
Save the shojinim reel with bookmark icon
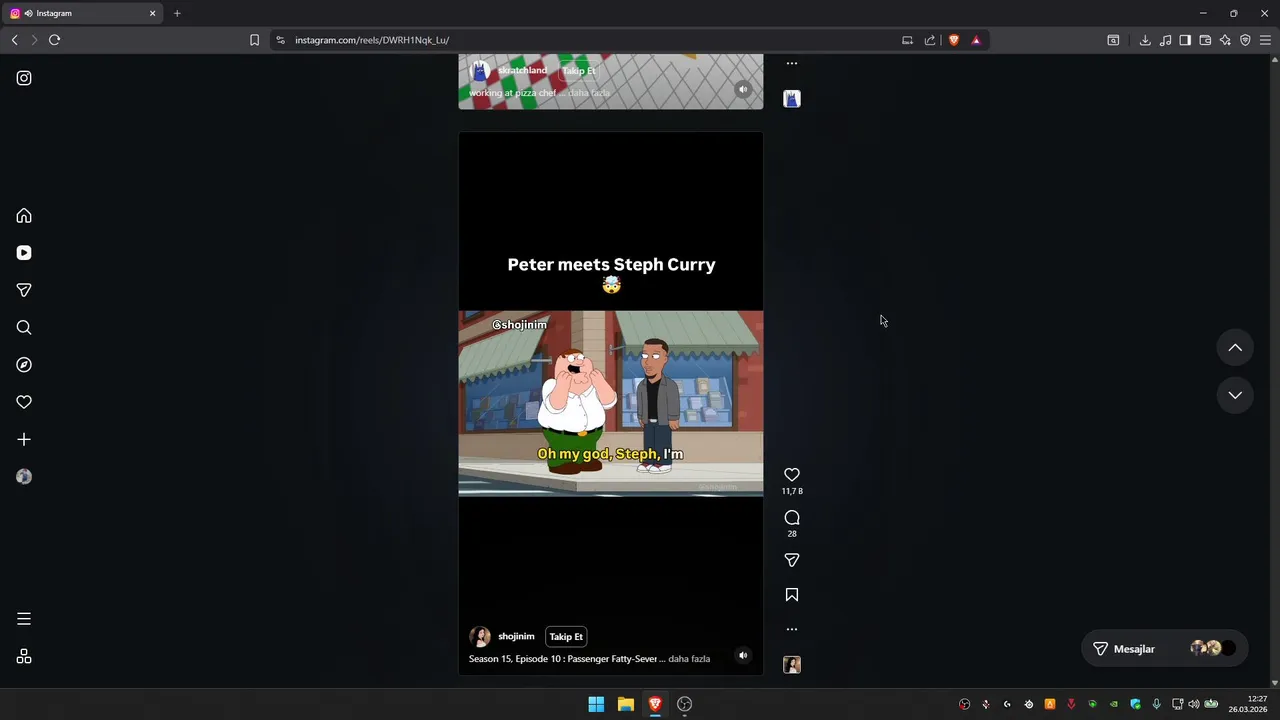coord(792,595)
